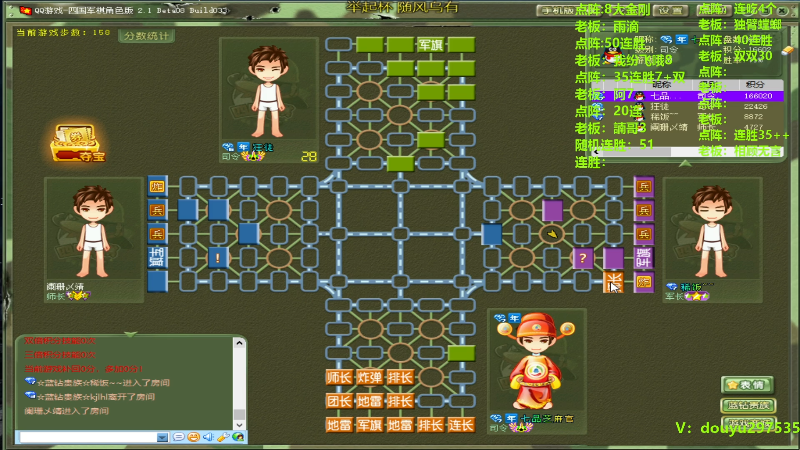This screenshot has height=450, width=800.
Task: Click the globe-with-person icon in the chat bar
Action: (x=238, y=437)
